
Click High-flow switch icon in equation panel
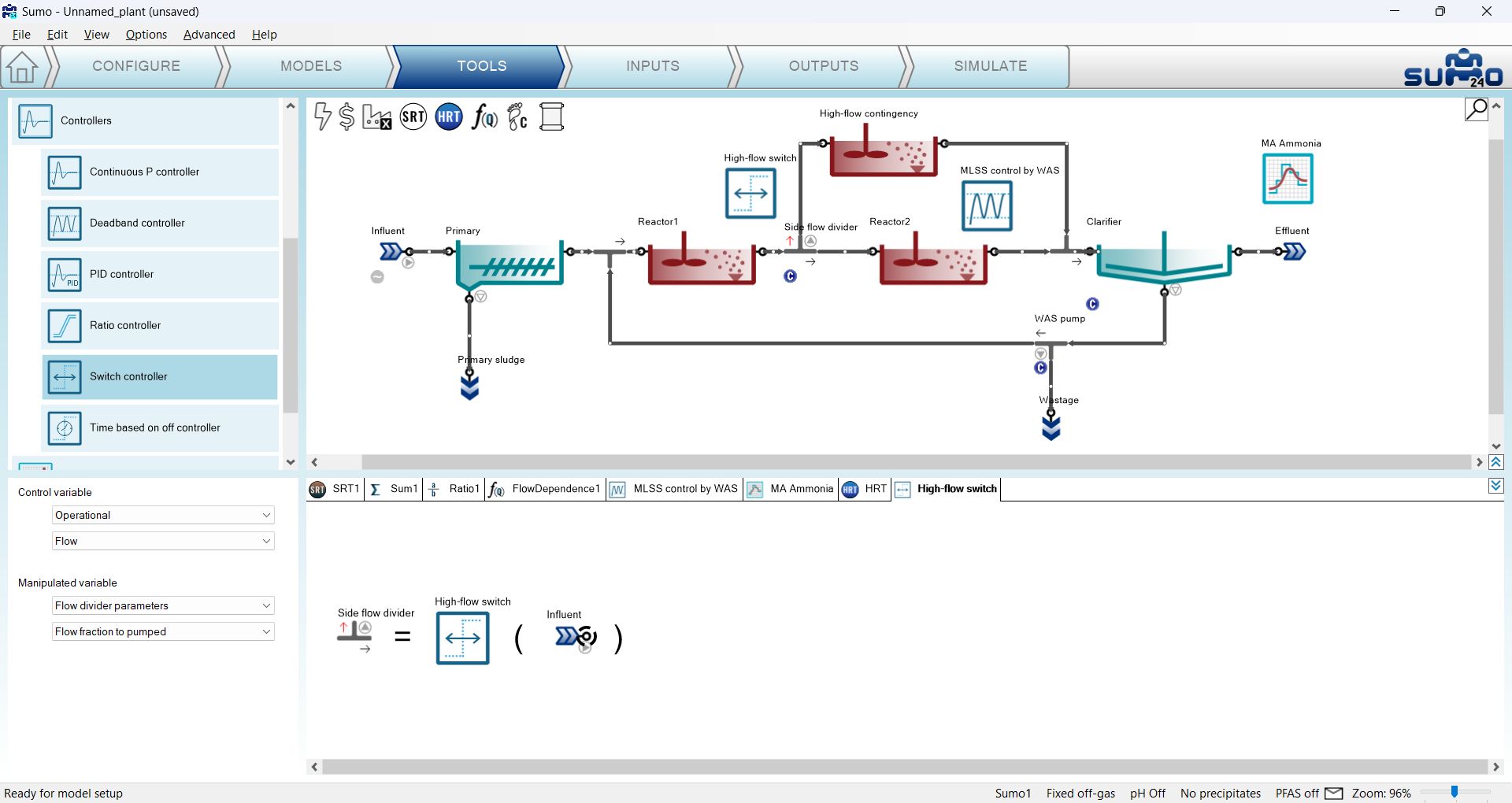click(x=462, y=638)
